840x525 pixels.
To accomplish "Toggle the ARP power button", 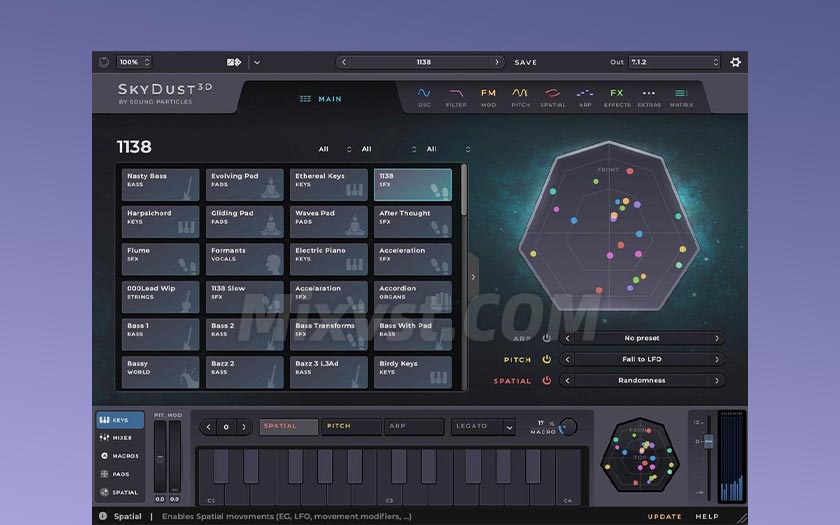I will pos(546,338).
